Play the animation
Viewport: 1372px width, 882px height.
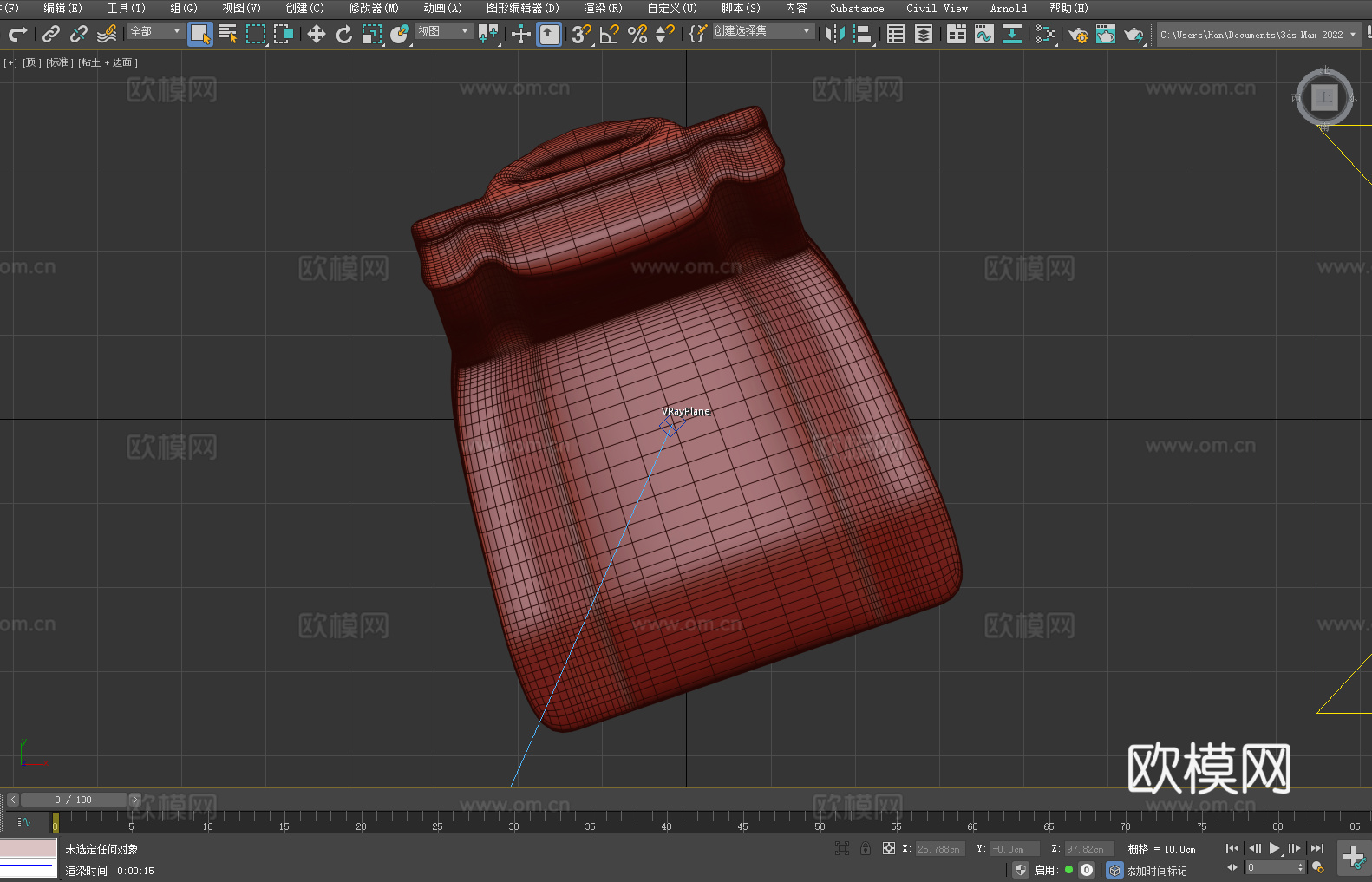tap(1275, 848)
